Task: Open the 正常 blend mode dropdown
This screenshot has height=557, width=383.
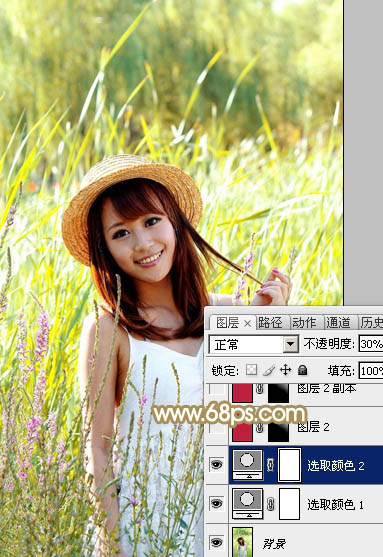Action: (x=254, y=344)
